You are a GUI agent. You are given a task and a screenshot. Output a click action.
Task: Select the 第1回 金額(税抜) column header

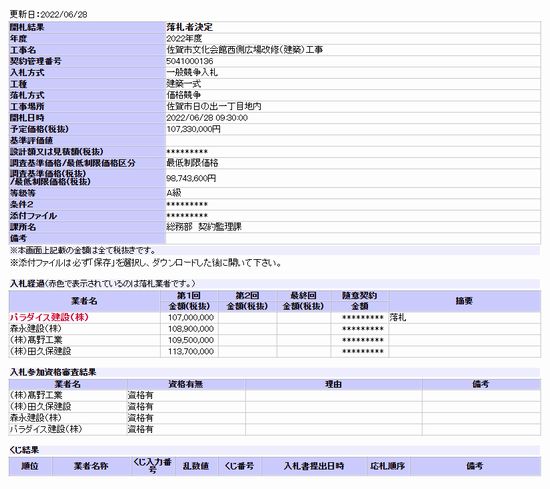pos(189,301)
